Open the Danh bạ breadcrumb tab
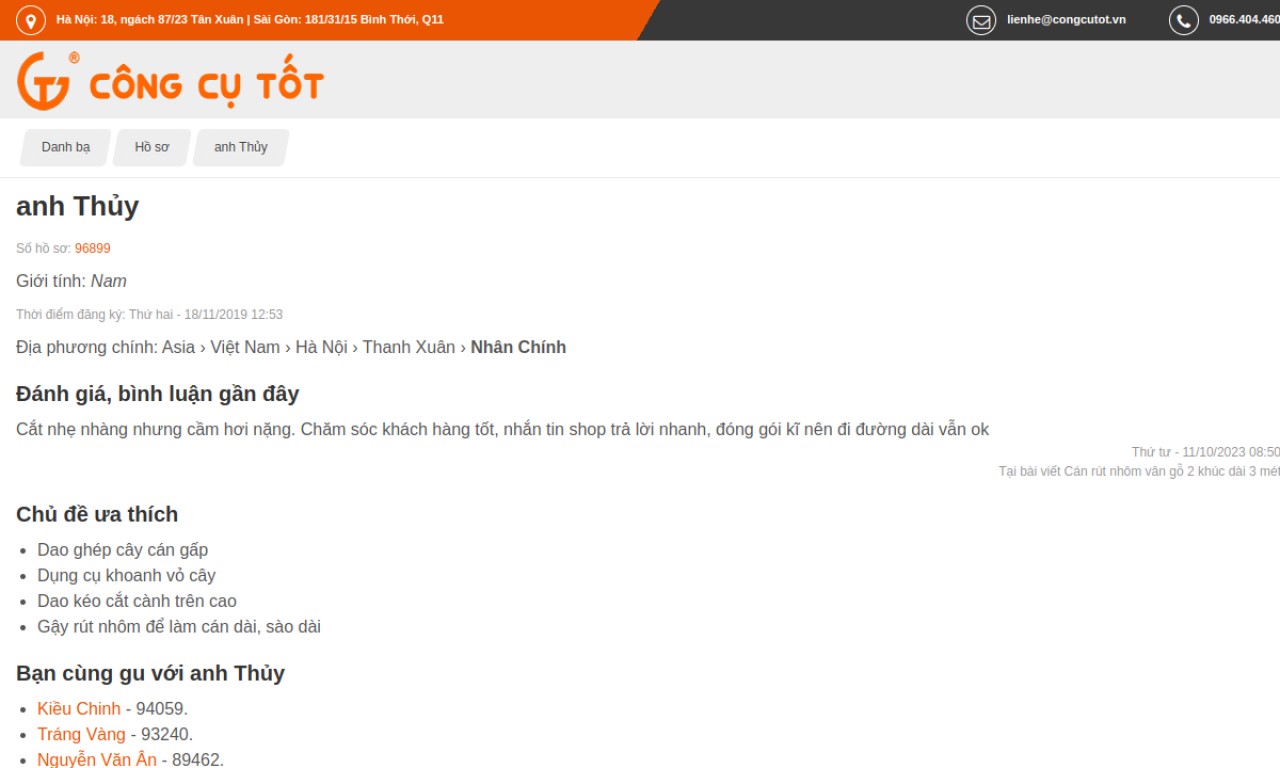1280x768 pixels. 66,147
